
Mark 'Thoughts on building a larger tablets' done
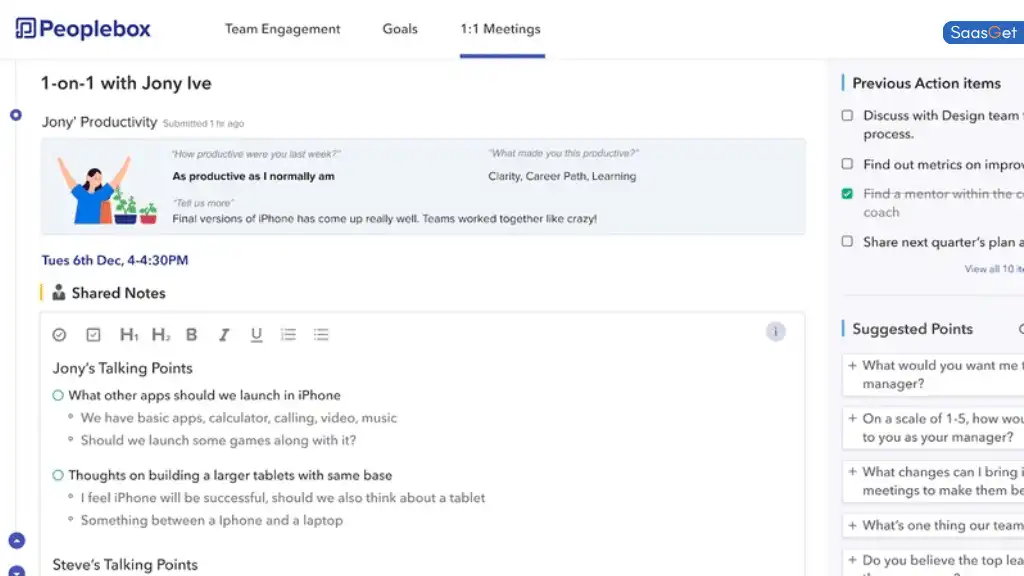pyautogui.click(x=58, y=475)
